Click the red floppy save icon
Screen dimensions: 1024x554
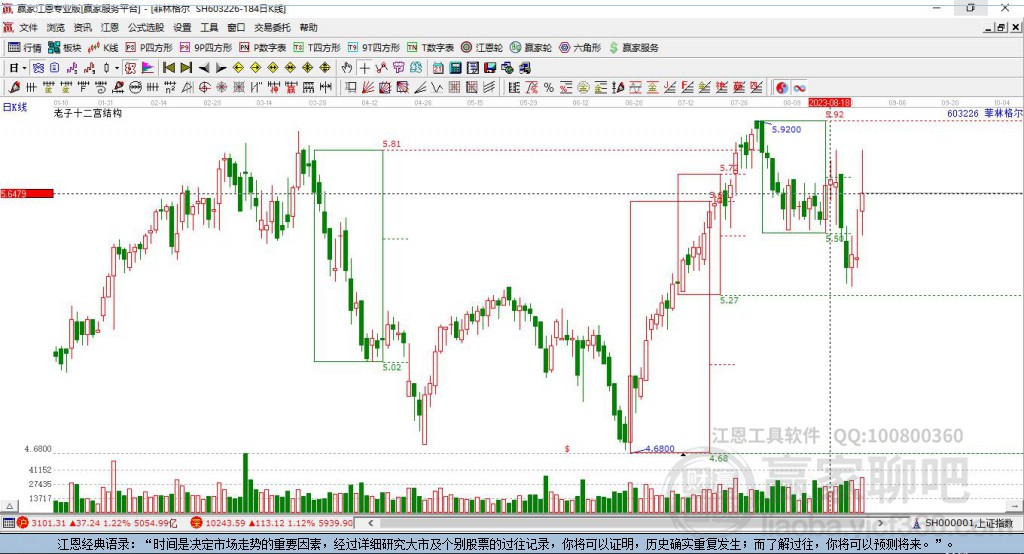[490, 68]
